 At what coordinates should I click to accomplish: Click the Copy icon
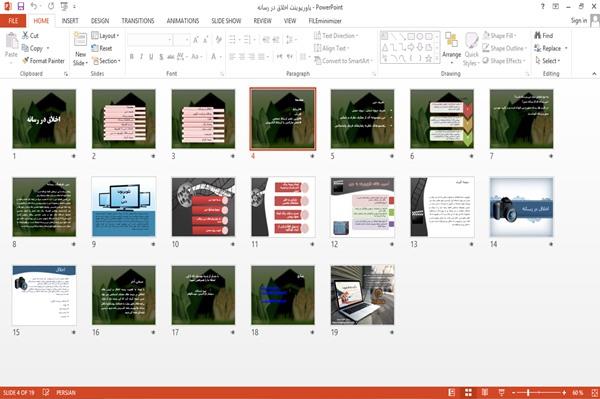pos(25,48)
